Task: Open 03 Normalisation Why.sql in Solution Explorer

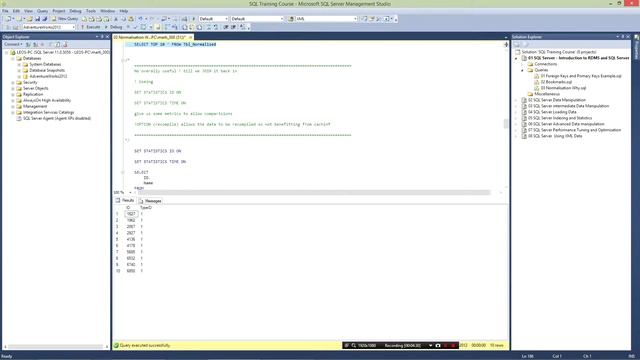Action: tap(563, 88)
